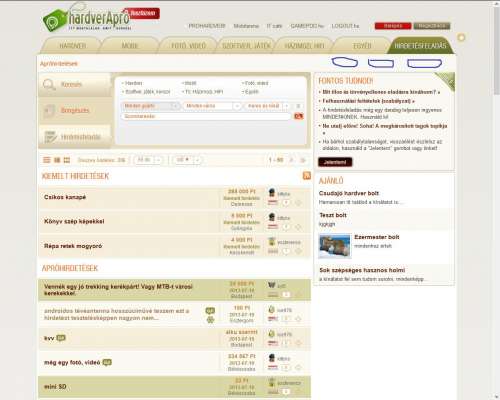Bookmark még egy fotó, videó with its diamond icon
Image resolution: width=500 pixels, height=400 pixels.
click(x=298, y=368)
